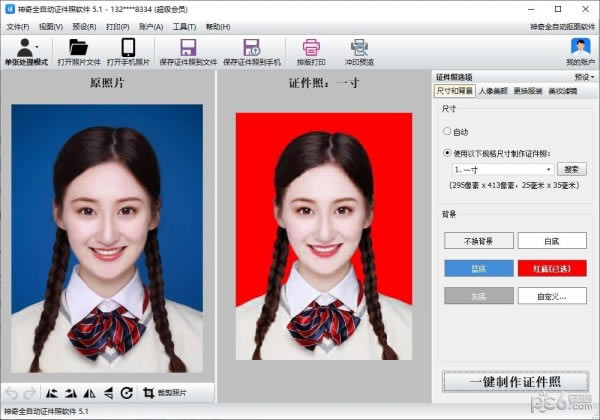Click 保存证件照到手机 toolbar icon
The image size is (600, 420).
[250, 47]
